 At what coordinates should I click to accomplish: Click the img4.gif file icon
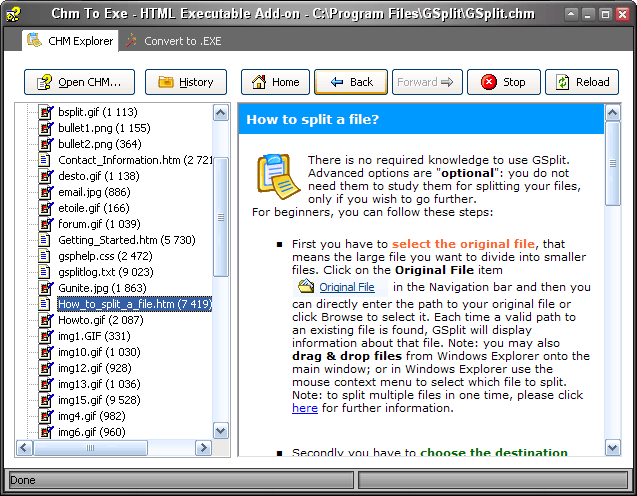(x=46, y=416)
